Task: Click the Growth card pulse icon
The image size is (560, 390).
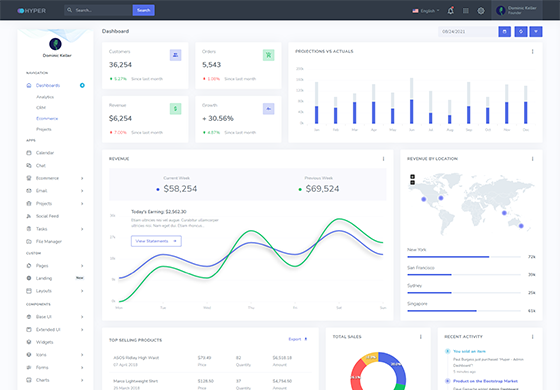Action: click(x=269, y=109)
